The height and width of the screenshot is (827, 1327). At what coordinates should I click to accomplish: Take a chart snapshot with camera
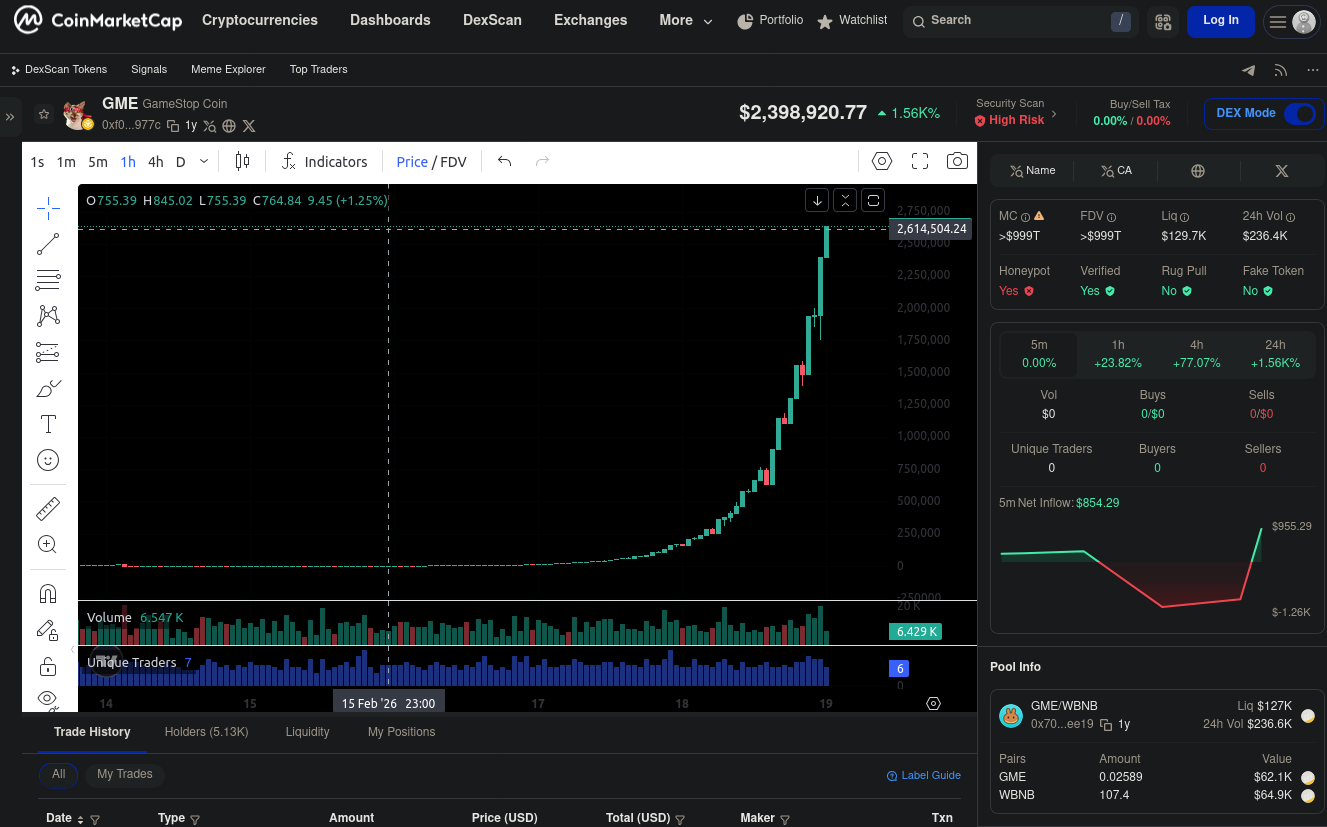[x=957, y=162]
